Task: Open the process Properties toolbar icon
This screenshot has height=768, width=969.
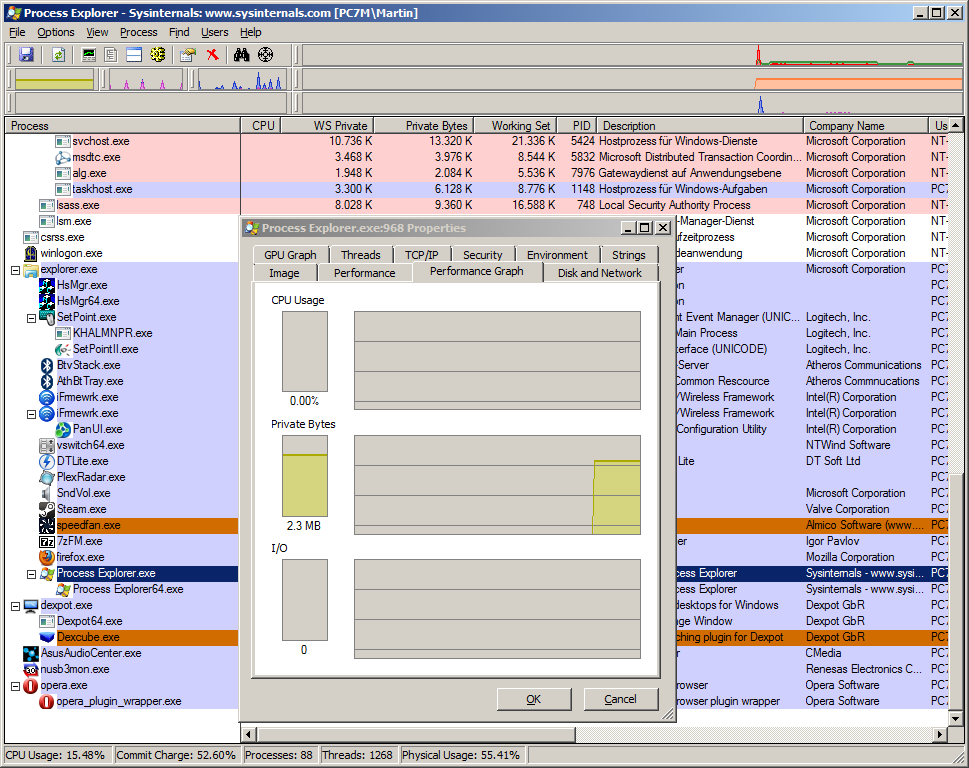Action: tap(188, 55)
